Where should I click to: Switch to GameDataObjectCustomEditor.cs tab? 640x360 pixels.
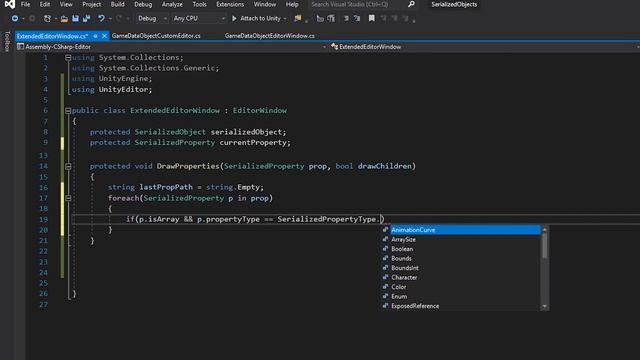pyautogui.click(x=156, y=36)
